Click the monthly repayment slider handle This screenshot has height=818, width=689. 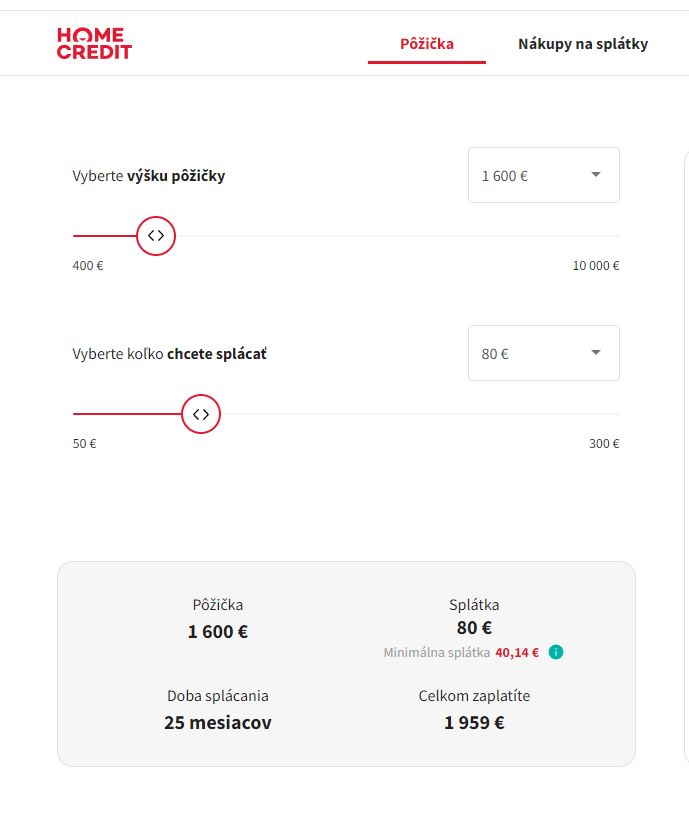(201, 414)
